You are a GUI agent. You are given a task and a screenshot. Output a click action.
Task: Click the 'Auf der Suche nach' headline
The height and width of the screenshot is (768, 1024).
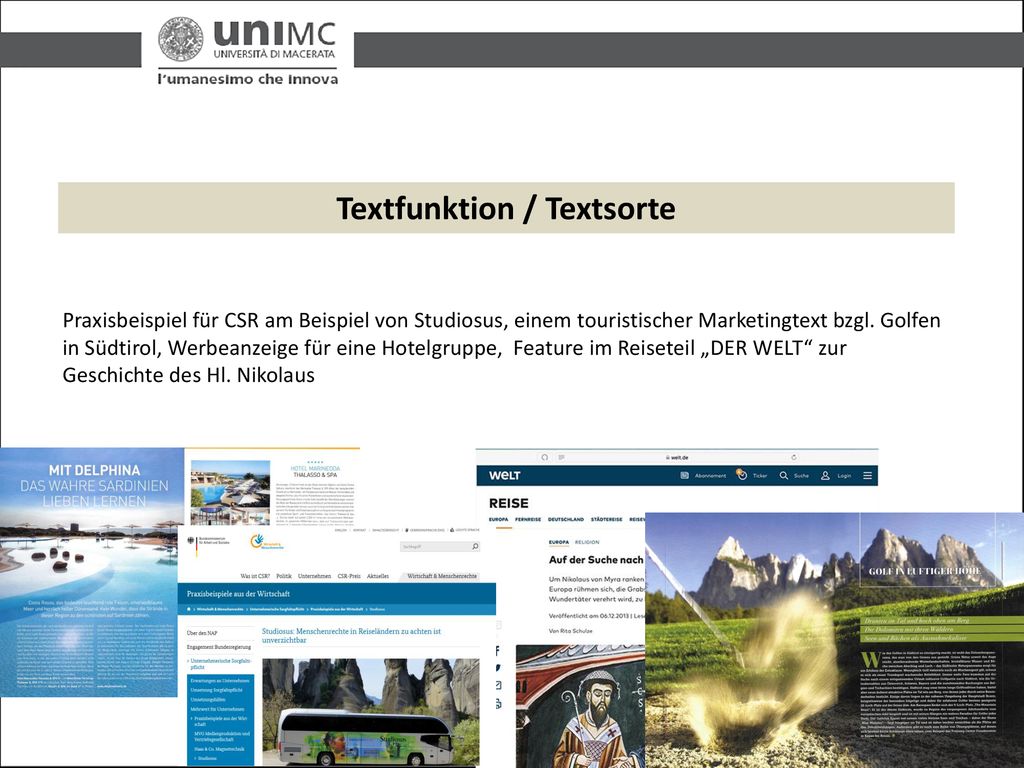(596, 560)
